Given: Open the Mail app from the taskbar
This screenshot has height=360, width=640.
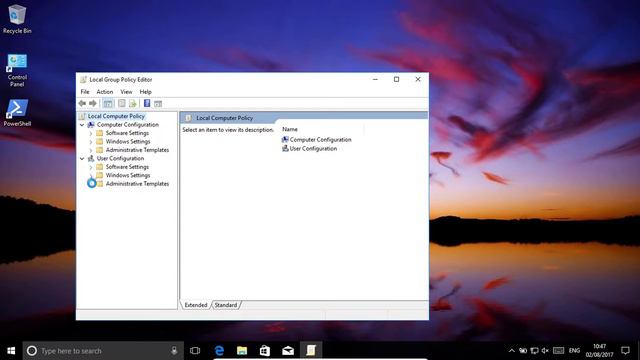Looking at the screenshot, I should [288, 351].
